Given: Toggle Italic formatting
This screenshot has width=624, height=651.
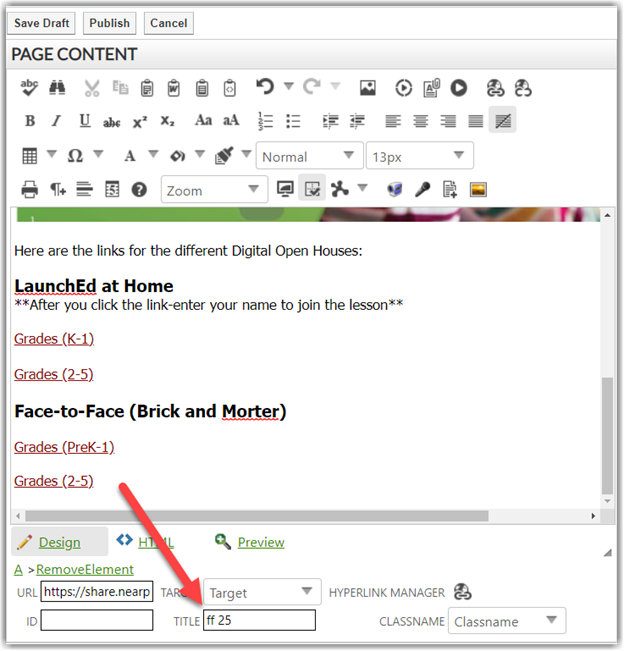Looking at the screenshot, I should click(x=56, y=121).
